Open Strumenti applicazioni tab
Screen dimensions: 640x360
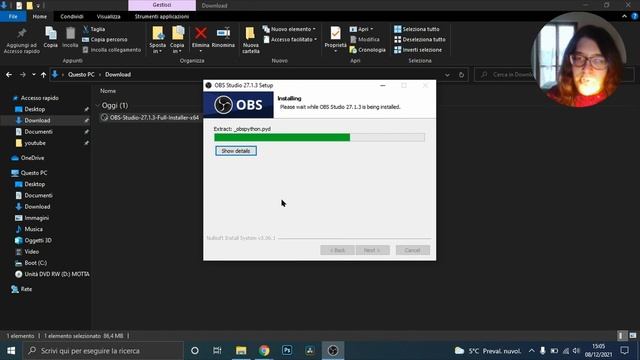[162, 16]
